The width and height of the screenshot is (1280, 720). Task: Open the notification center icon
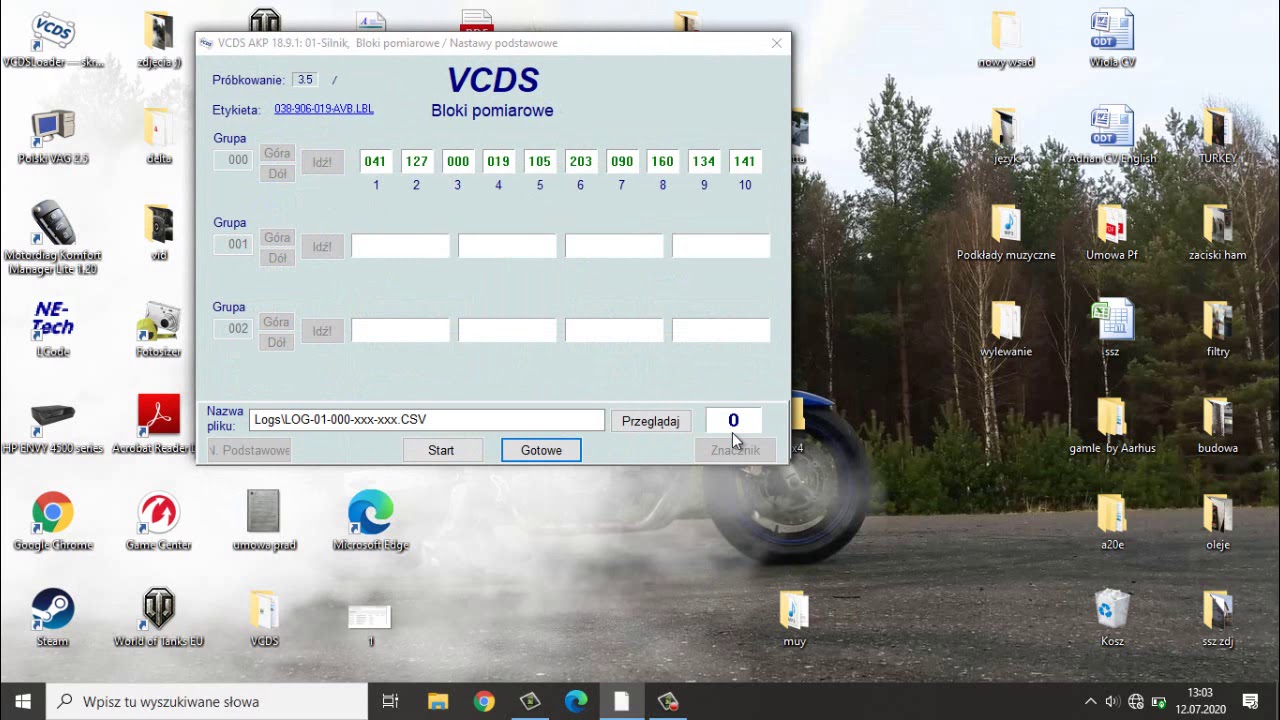(1250, 701)
